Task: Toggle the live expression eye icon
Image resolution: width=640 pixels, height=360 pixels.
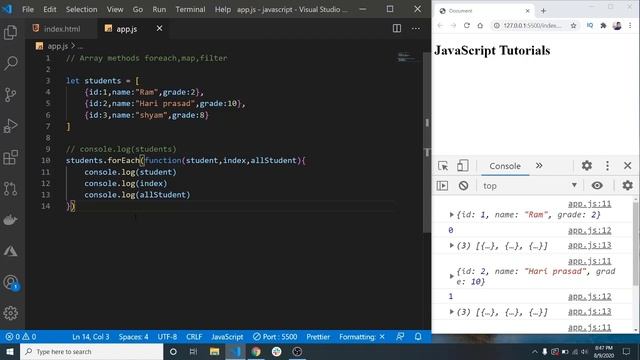Action: (x=597, y=185)
